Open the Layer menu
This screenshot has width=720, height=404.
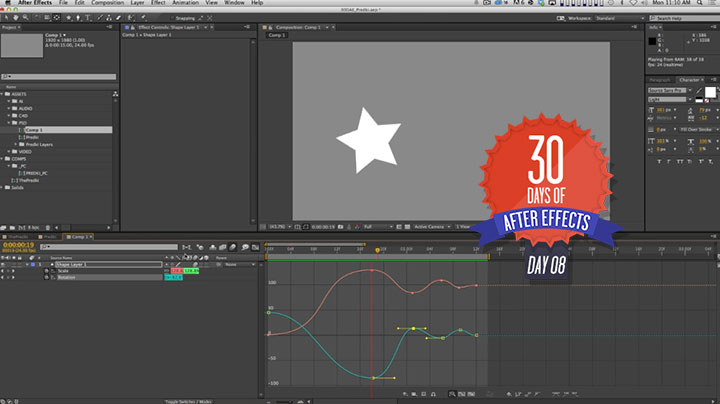coord(137,3)
